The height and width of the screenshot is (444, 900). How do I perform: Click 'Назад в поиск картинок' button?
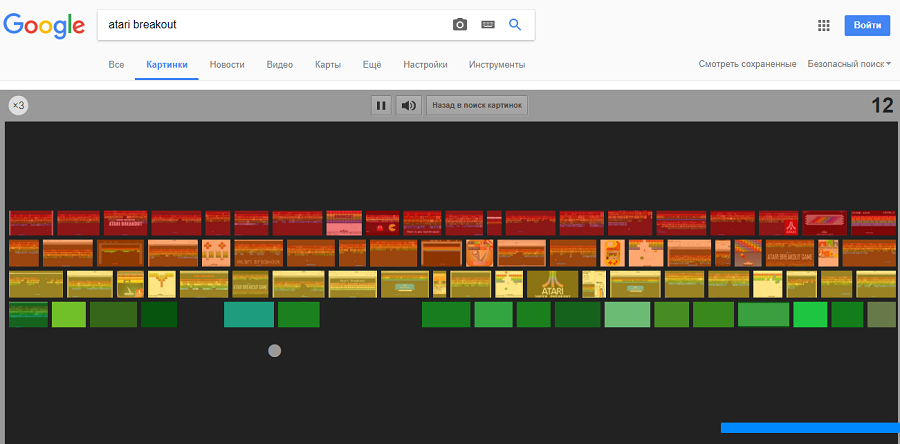coord(477,106)
